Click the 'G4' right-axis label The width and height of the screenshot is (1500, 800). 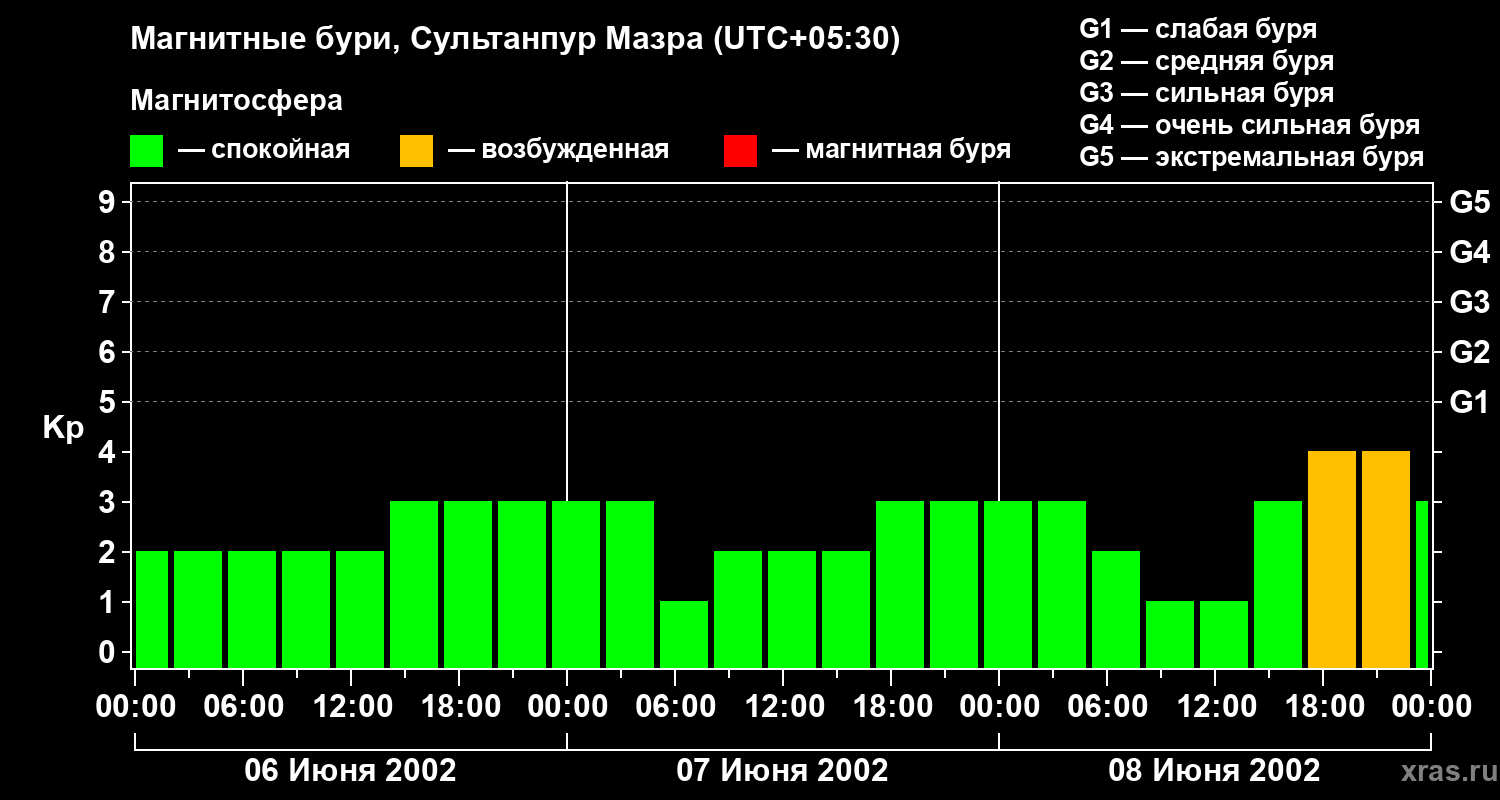1469,252
